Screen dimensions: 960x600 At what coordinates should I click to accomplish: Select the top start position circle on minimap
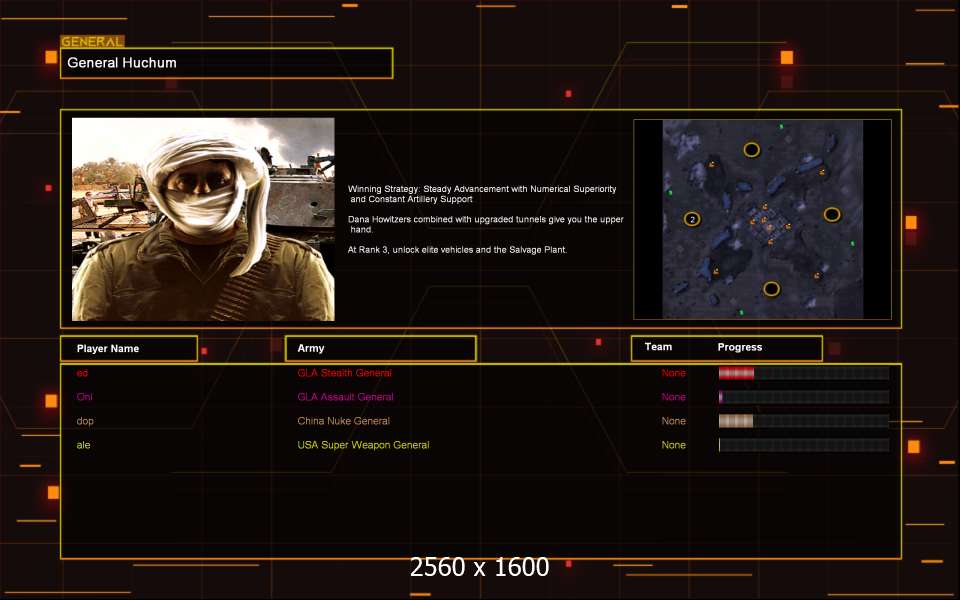click(x=751, y=149)
